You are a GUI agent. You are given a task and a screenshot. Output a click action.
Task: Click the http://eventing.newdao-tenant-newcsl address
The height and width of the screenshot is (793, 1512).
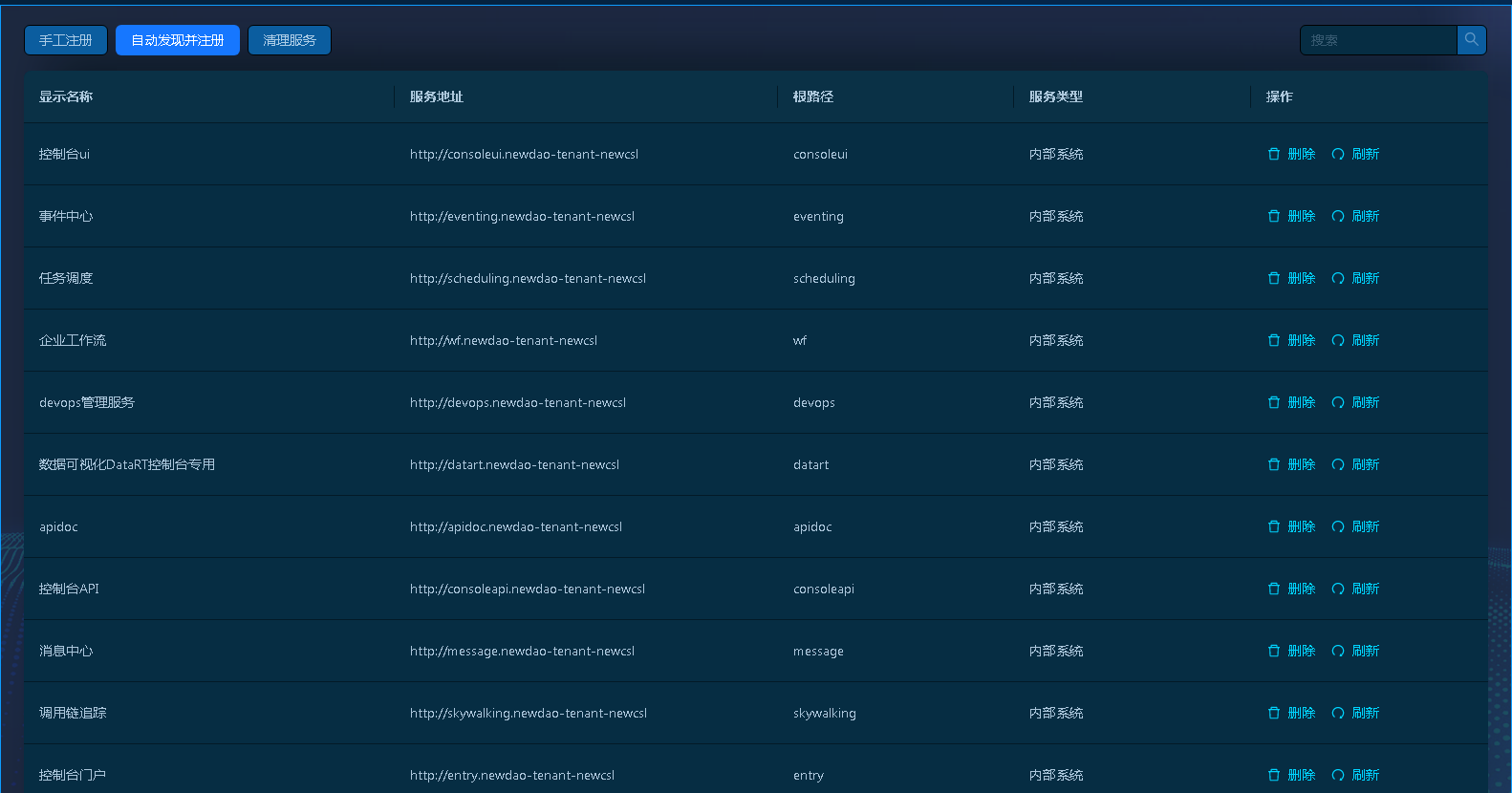523,216
